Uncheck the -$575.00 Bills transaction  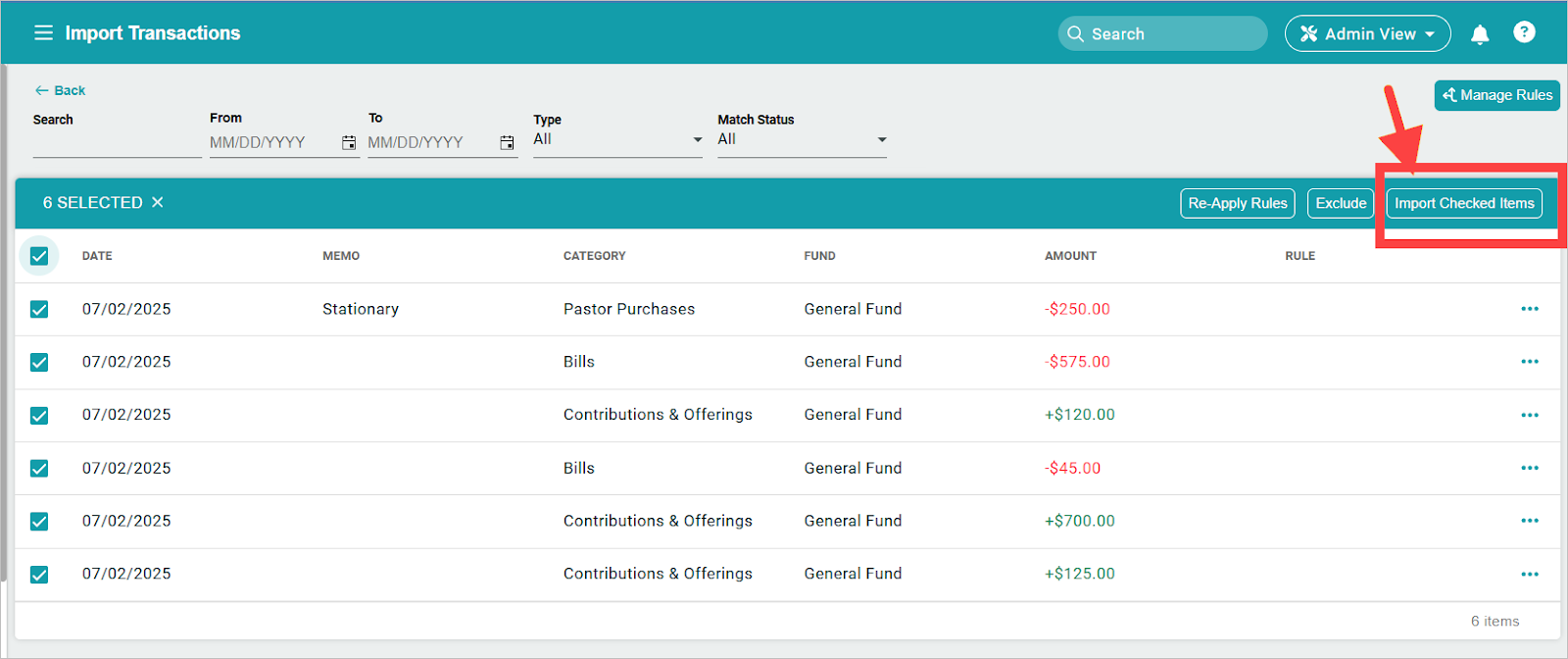coord(39,363)
